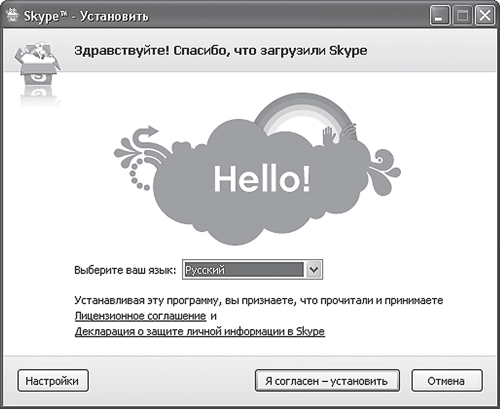Screen dimensions: 500x409
Task: Click the Выберите ваш язык label
Action: click(x=125, y=270)
